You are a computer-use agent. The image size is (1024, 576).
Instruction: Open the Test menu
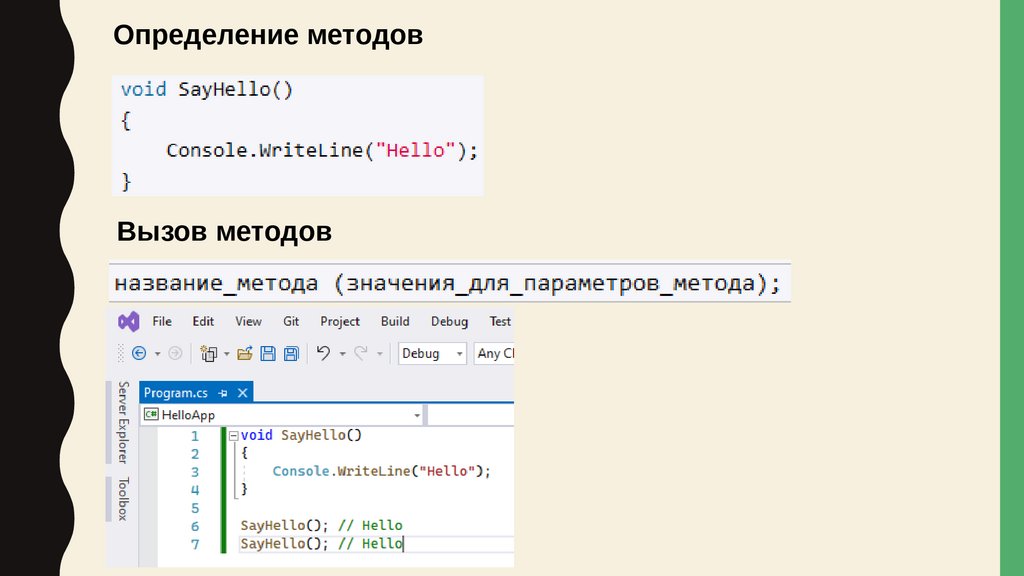(x=500, y=321)
